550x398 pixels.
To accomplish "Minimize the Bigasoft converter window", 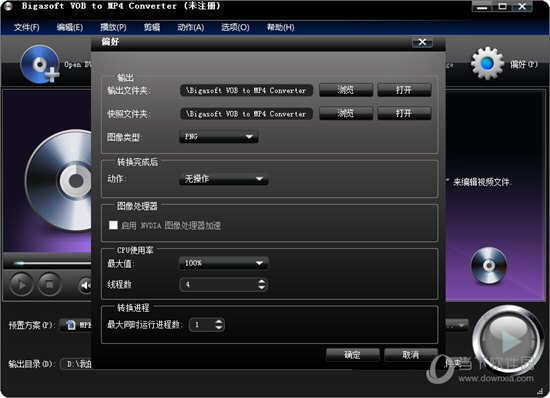I will 483,6.
